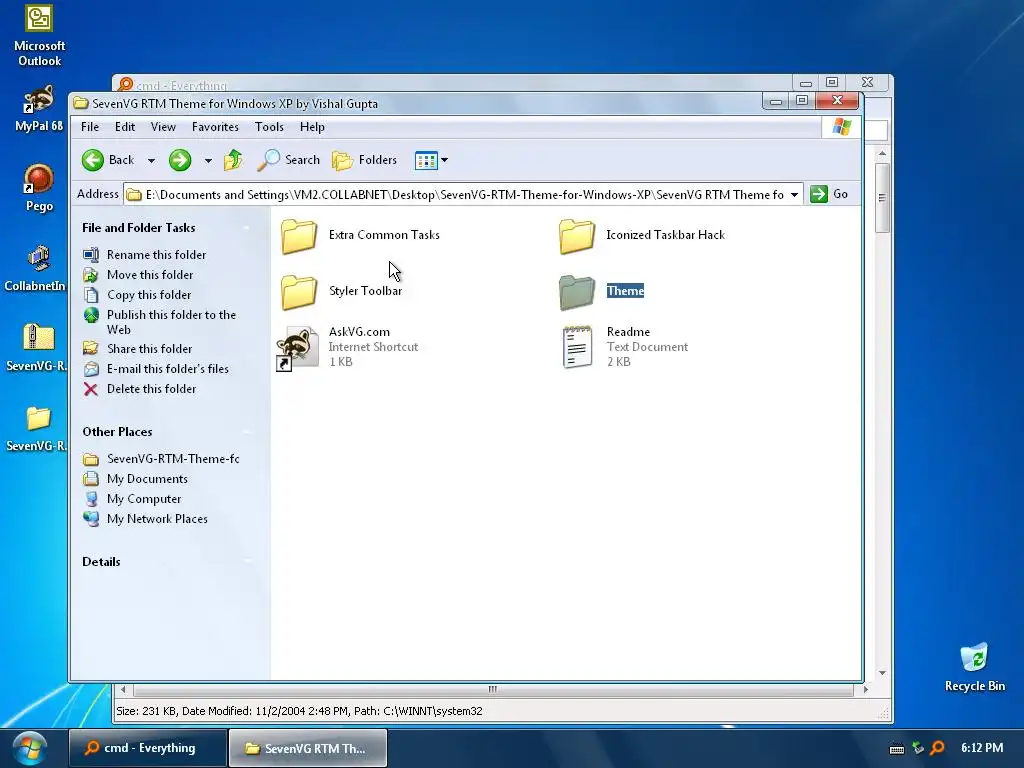1024x768 pixels.
Task: Open the Search pane
Action: (x=289, y=160)
